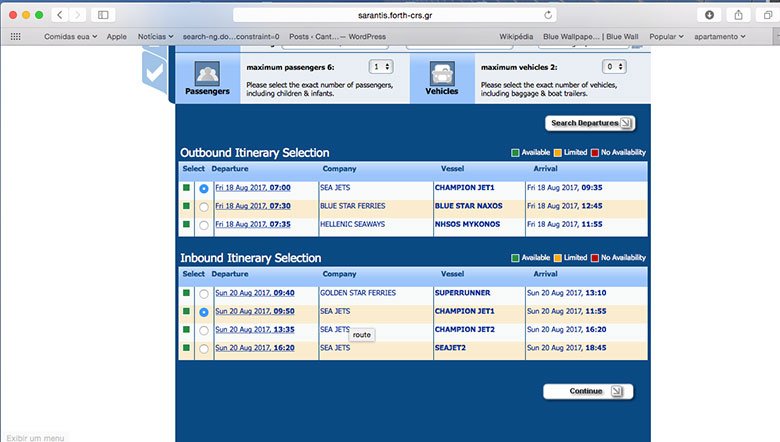Click SEAJET2 vessel name
The width and height of the screenshot is (780, 442).
click(450, 348)
